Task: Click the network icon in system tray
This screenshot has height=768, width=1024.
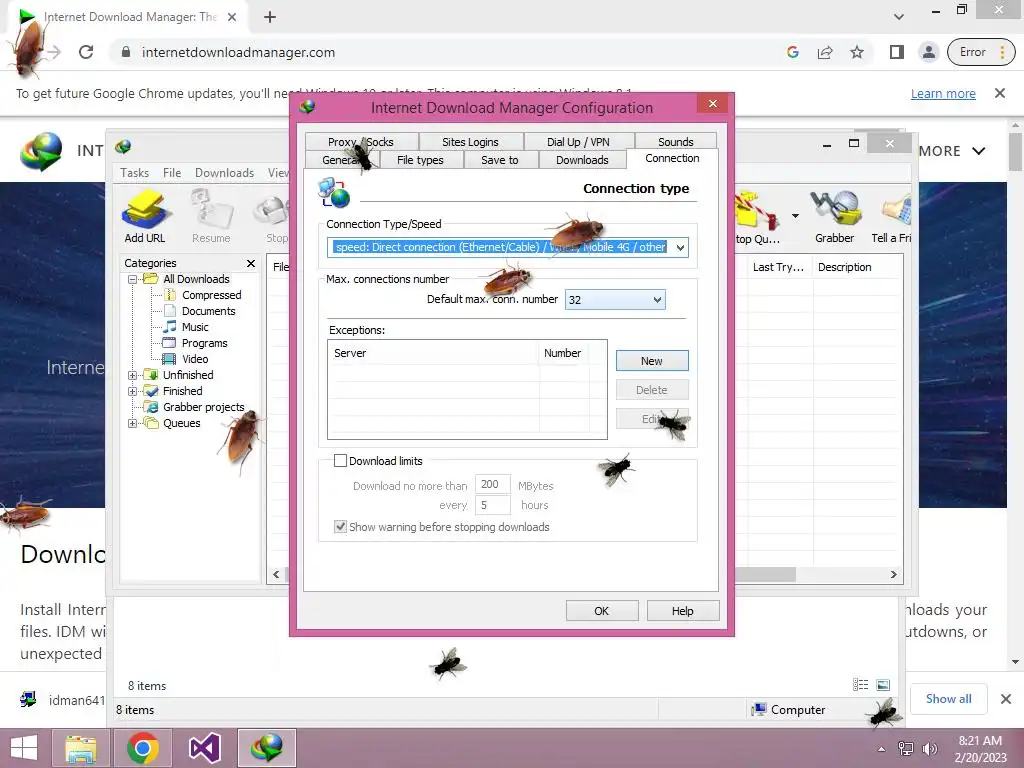Action: pyautogui.click(x=906, y=749)
